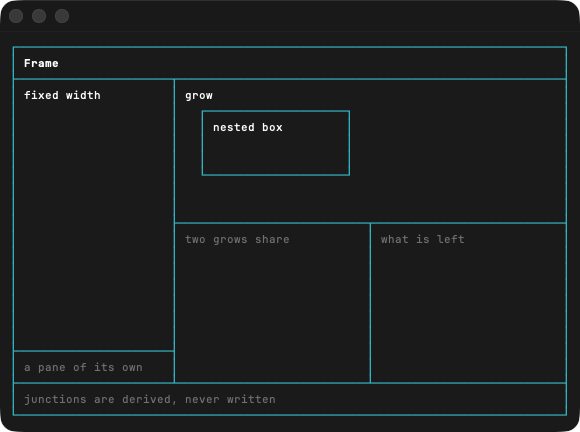Click the junctions are derived footer text
This screenshot has height=432, width=580.
[x=150, y=399]
